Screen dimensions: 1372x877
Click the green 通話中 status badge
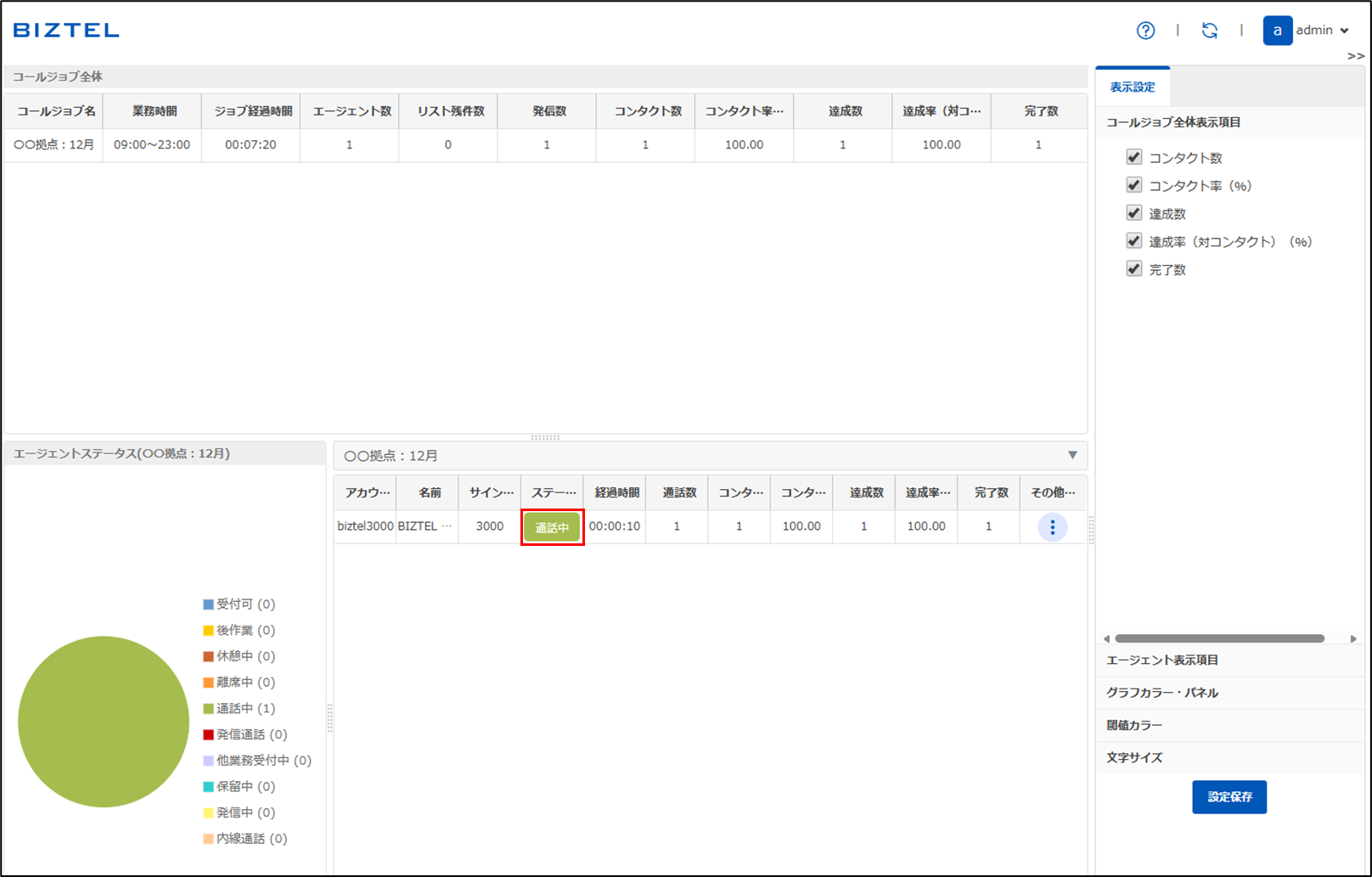tap(552, 527)
